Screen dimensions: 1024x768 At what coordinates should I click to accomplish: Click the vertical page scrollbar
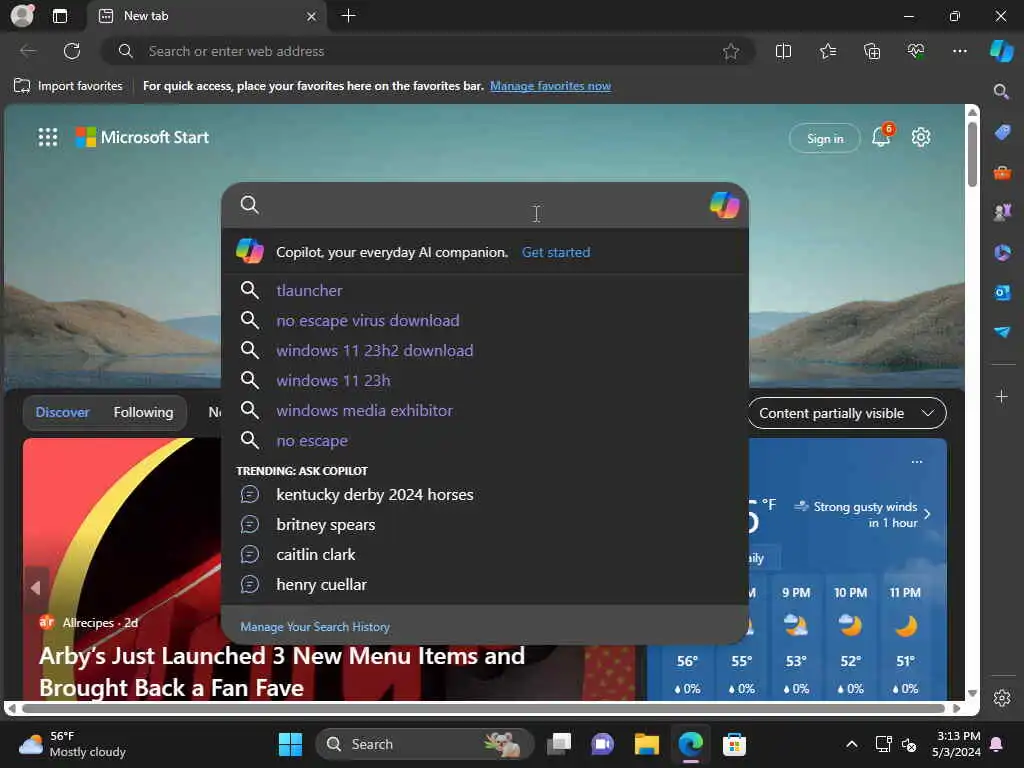pos(972,154)
